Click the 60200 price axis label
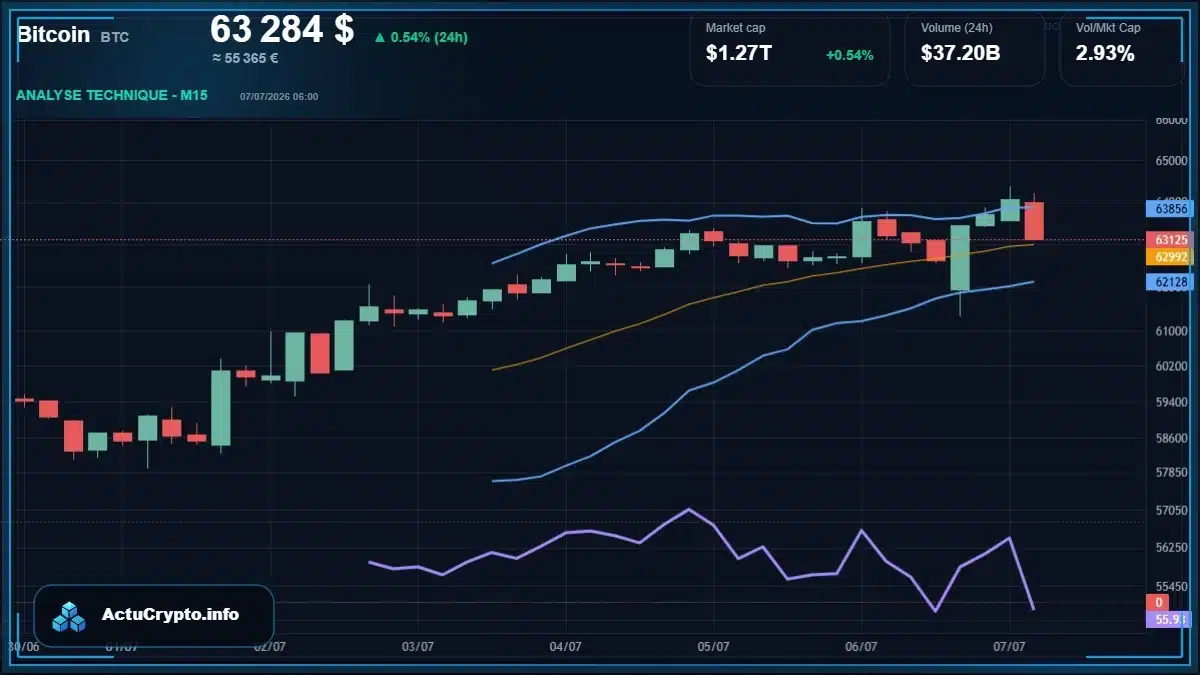The image size is (1200, 675). coord(1171,367)
